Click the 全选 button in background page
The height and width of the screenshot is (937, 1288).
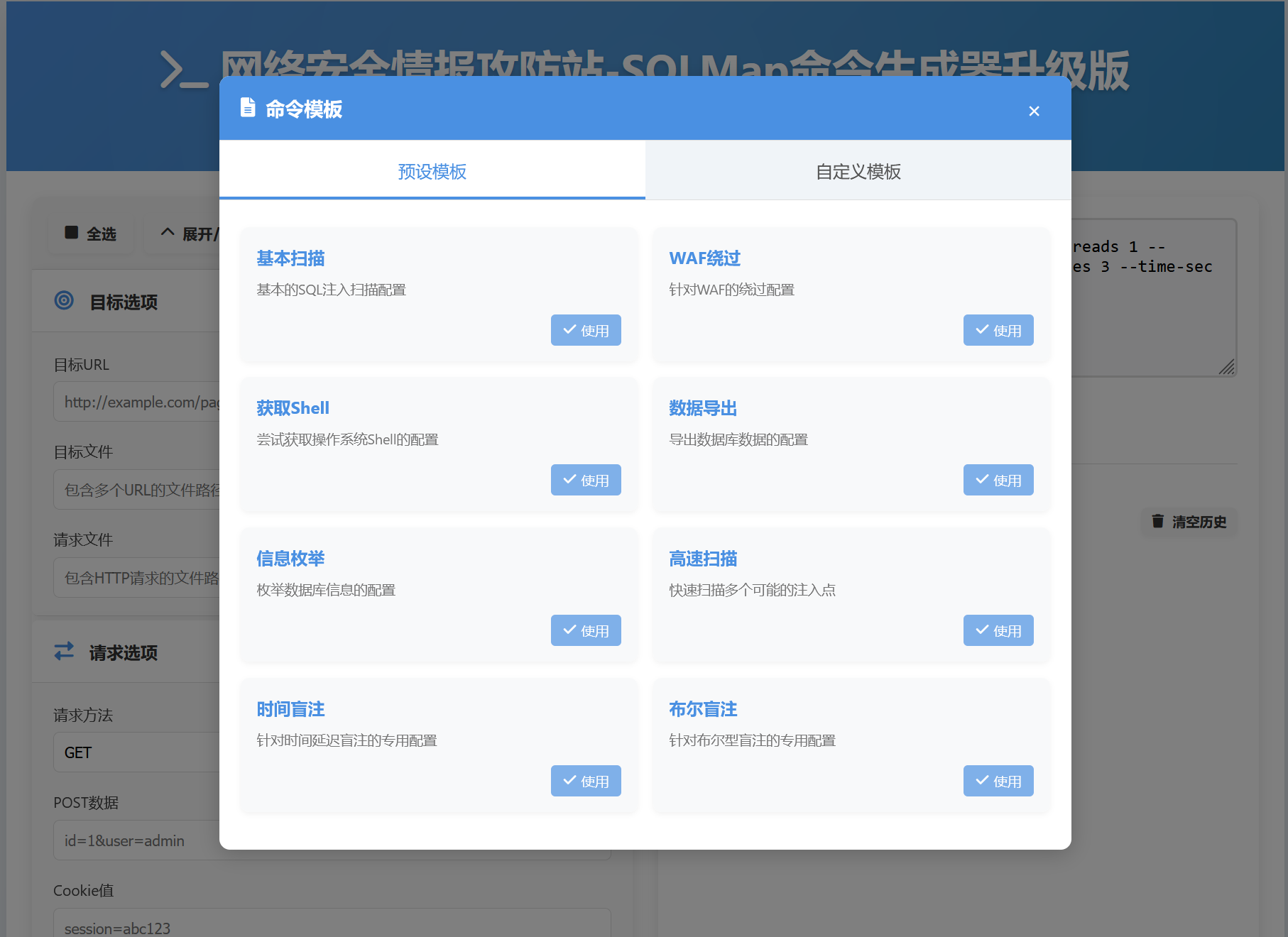pos(90,234)
